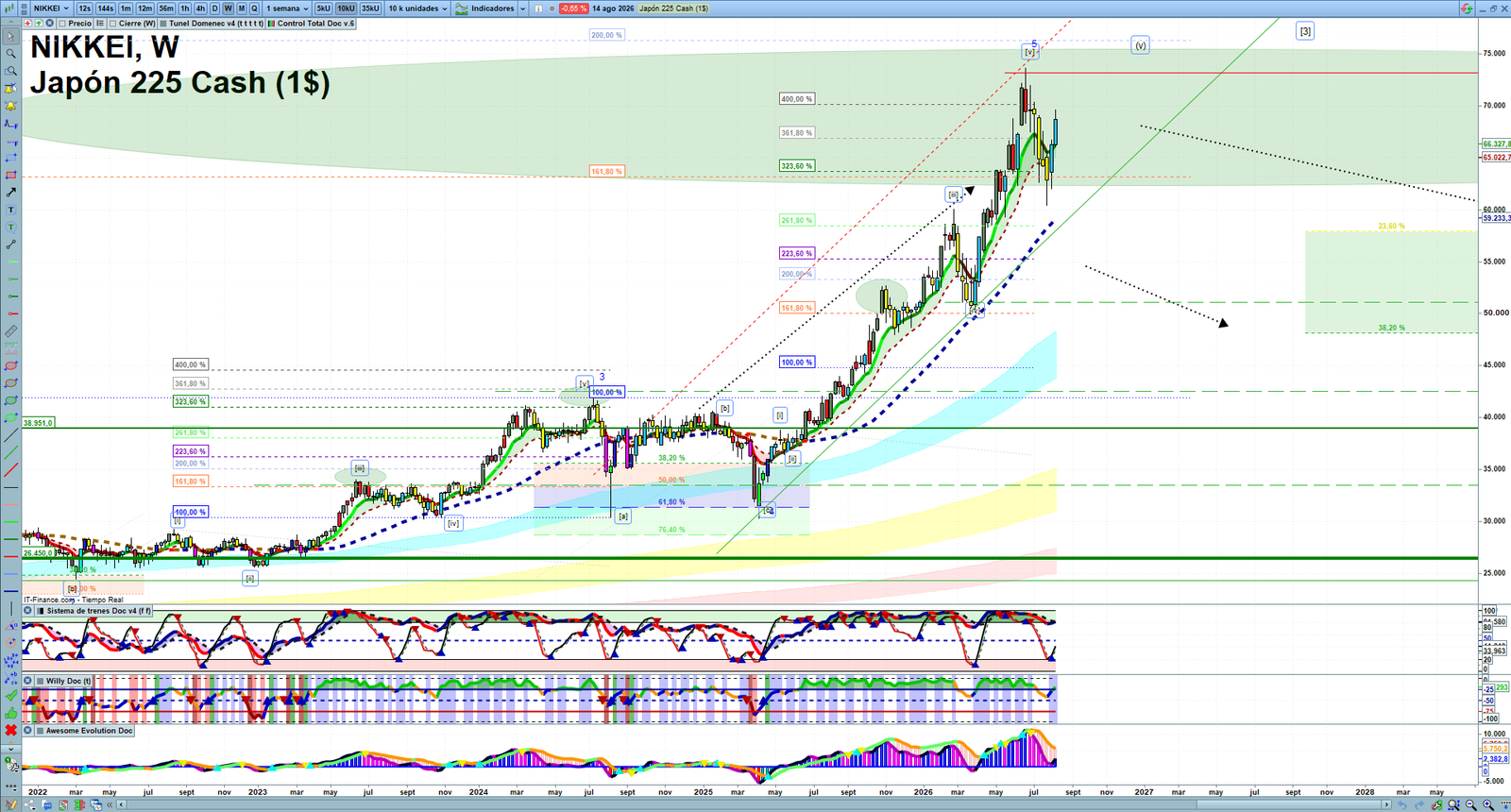Toggle Tunel Domenec v4 indicator visibility
Screen dimensions: 1511x812
point(163,23)
